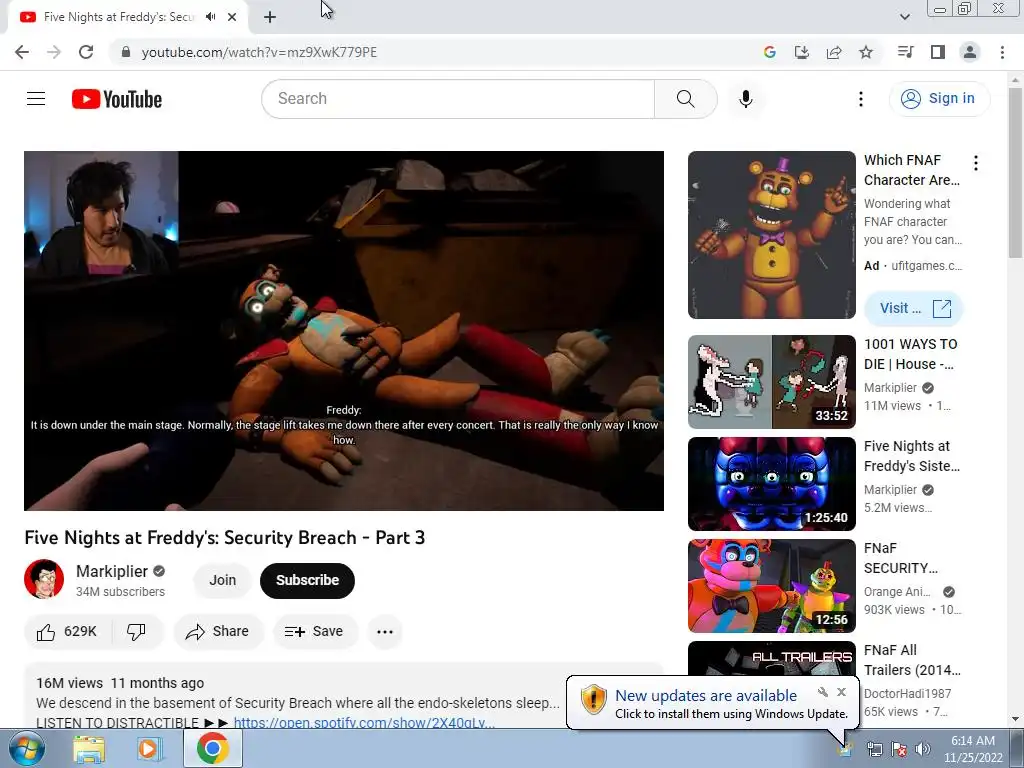
Task: Like the video with thumbs up 629K
Action: point(67,632)
